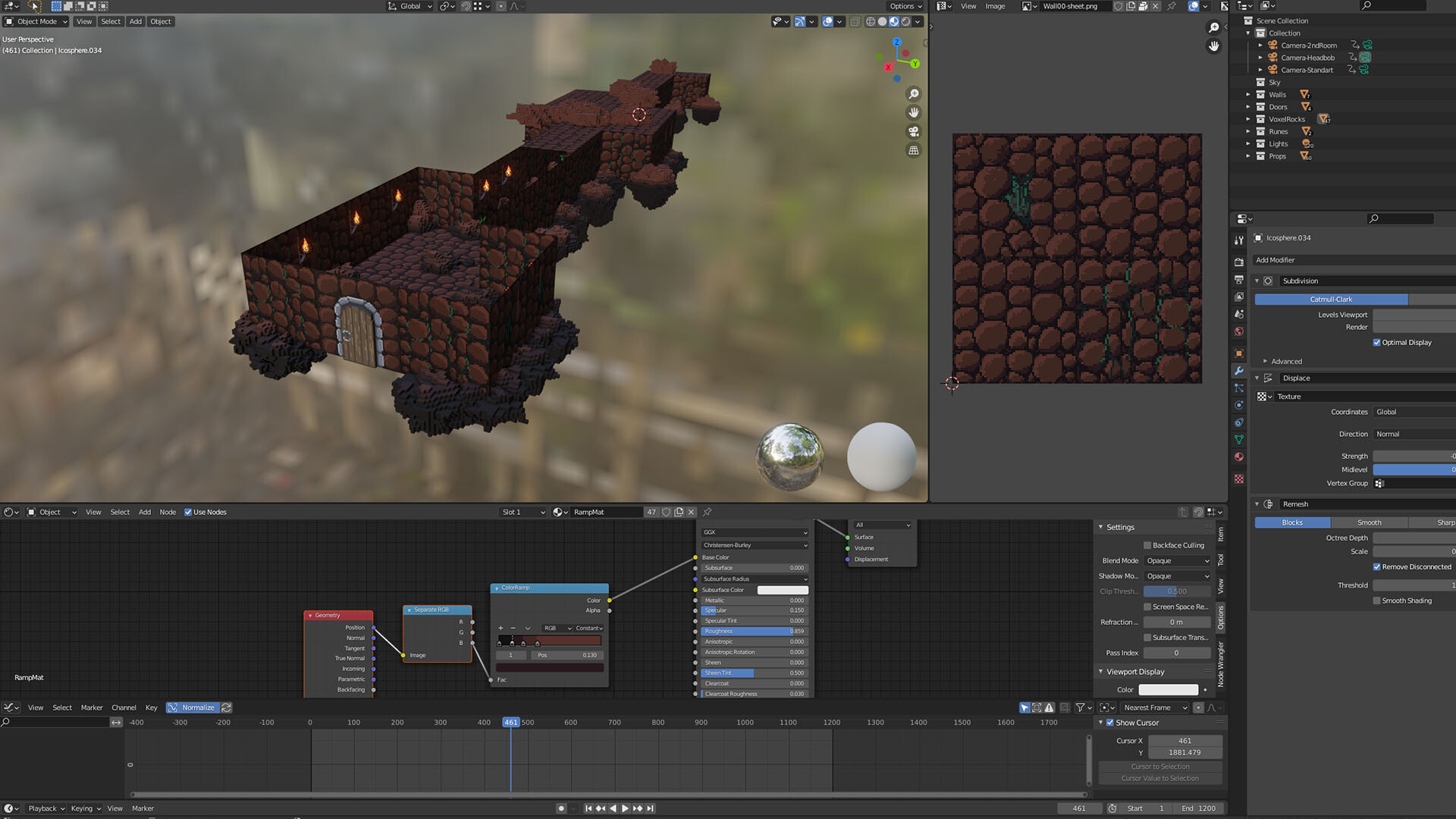Viewport: 1456px width, 819px height.
Task: Select the Smooth remesh mode button
Action: (x=1369, y=522)
